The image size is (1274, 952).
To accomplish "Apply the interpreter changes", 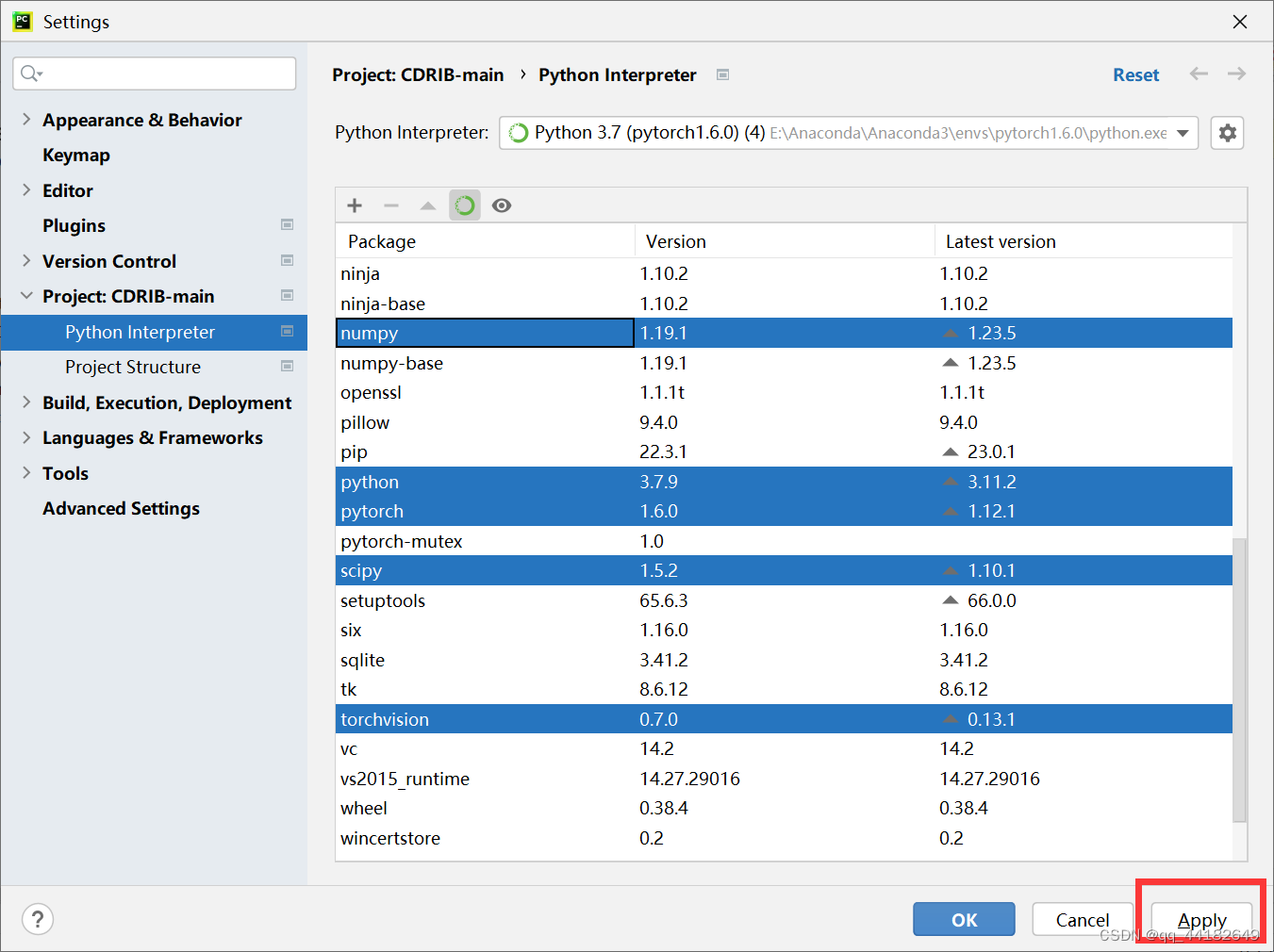I will click(x=1200, y=919).
